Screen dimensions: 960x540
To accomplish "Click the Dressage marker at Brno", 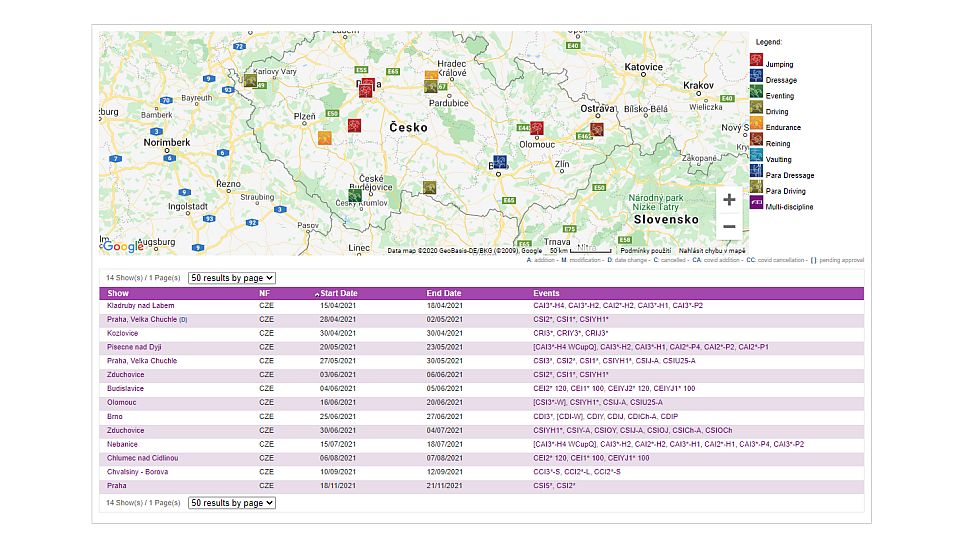I will [500, 162].
